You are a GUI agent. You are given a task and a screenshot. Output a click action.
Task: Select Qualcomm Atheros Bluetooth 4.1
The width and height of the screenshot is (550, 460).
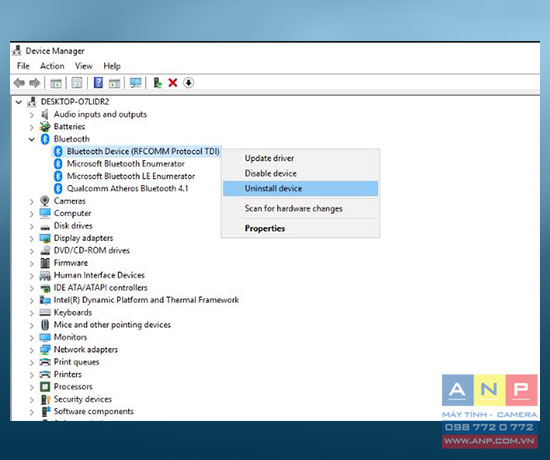pos(127,188)
